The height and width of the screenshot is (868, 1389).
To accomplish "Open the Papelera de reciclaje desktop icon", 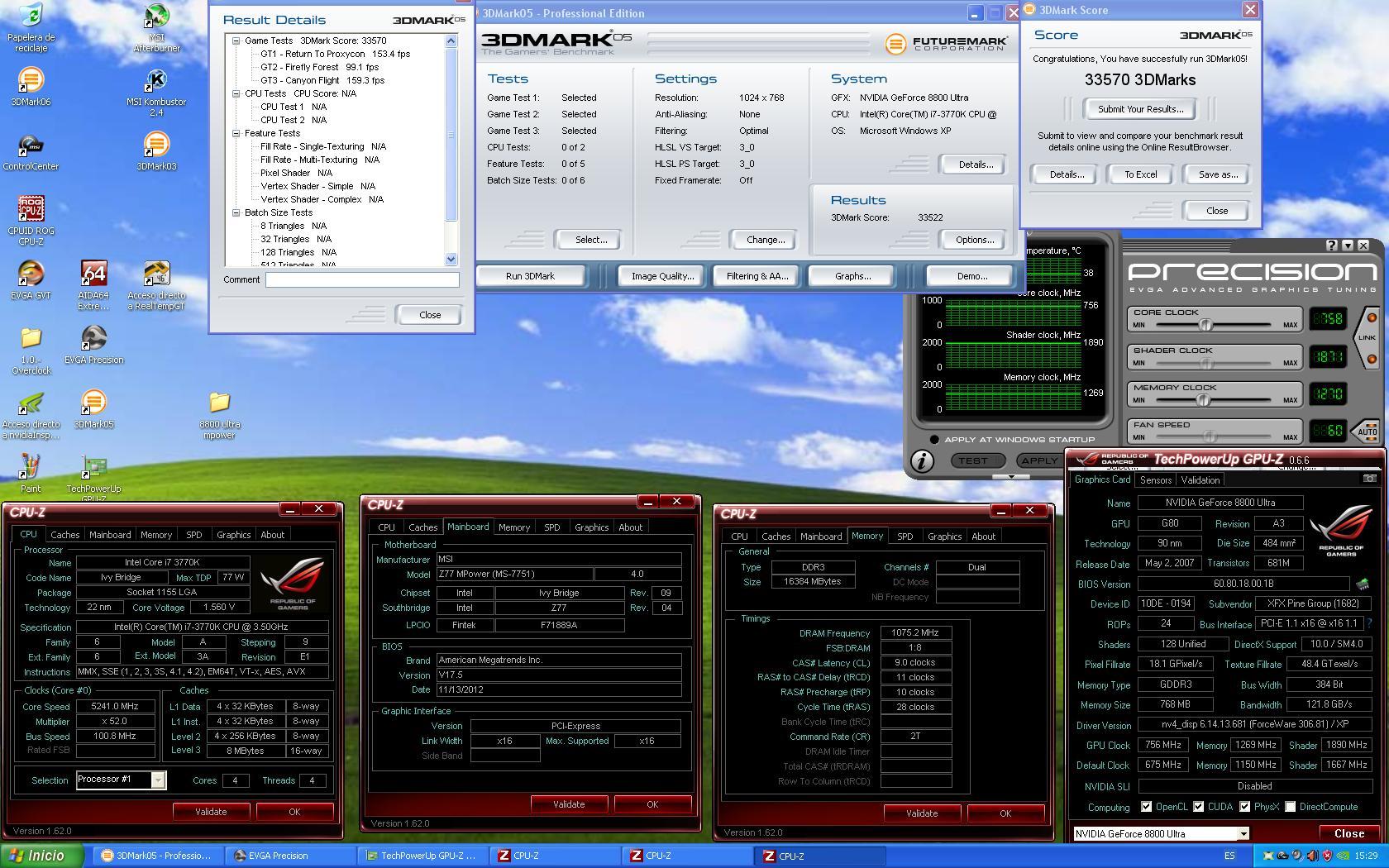I will [31, 17].
